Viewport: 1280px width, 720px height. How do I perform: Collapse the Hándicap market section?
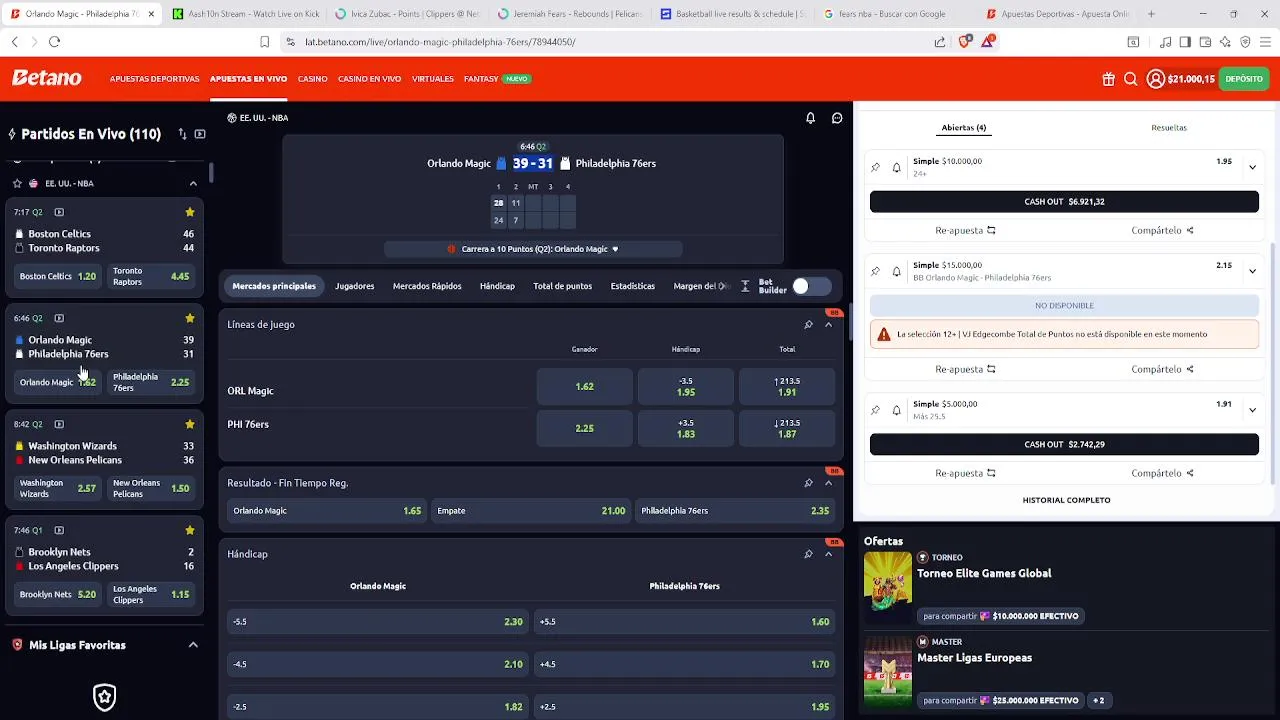828,554
